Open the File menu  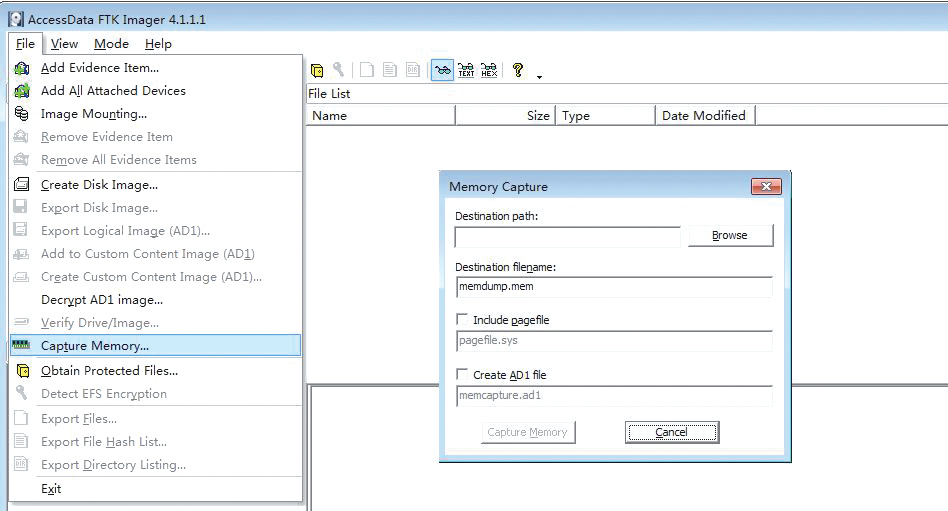coord(25,44)
